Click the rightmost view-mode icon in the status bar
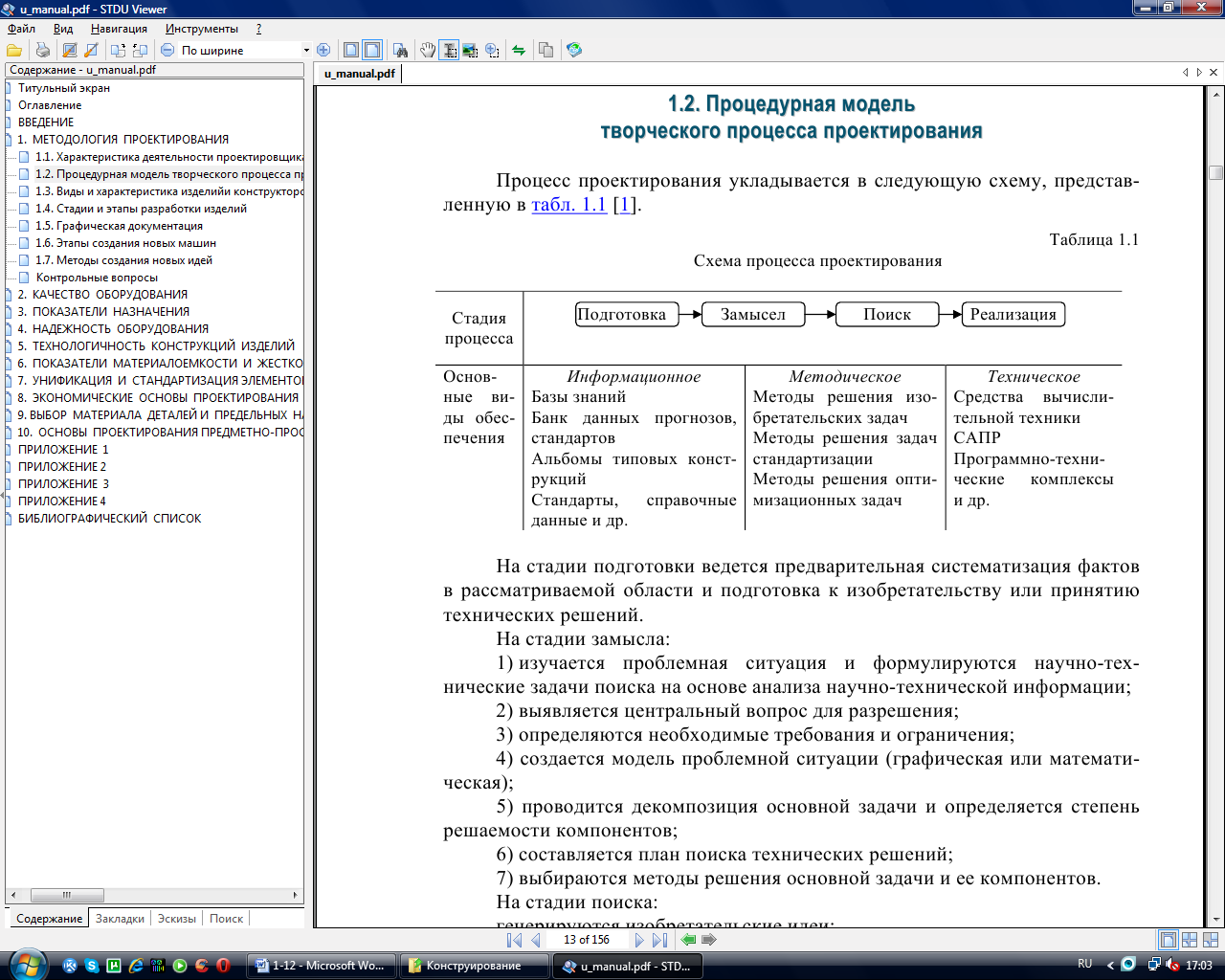The width and height of the screenshot is (1225, 980). [1211, 940]
